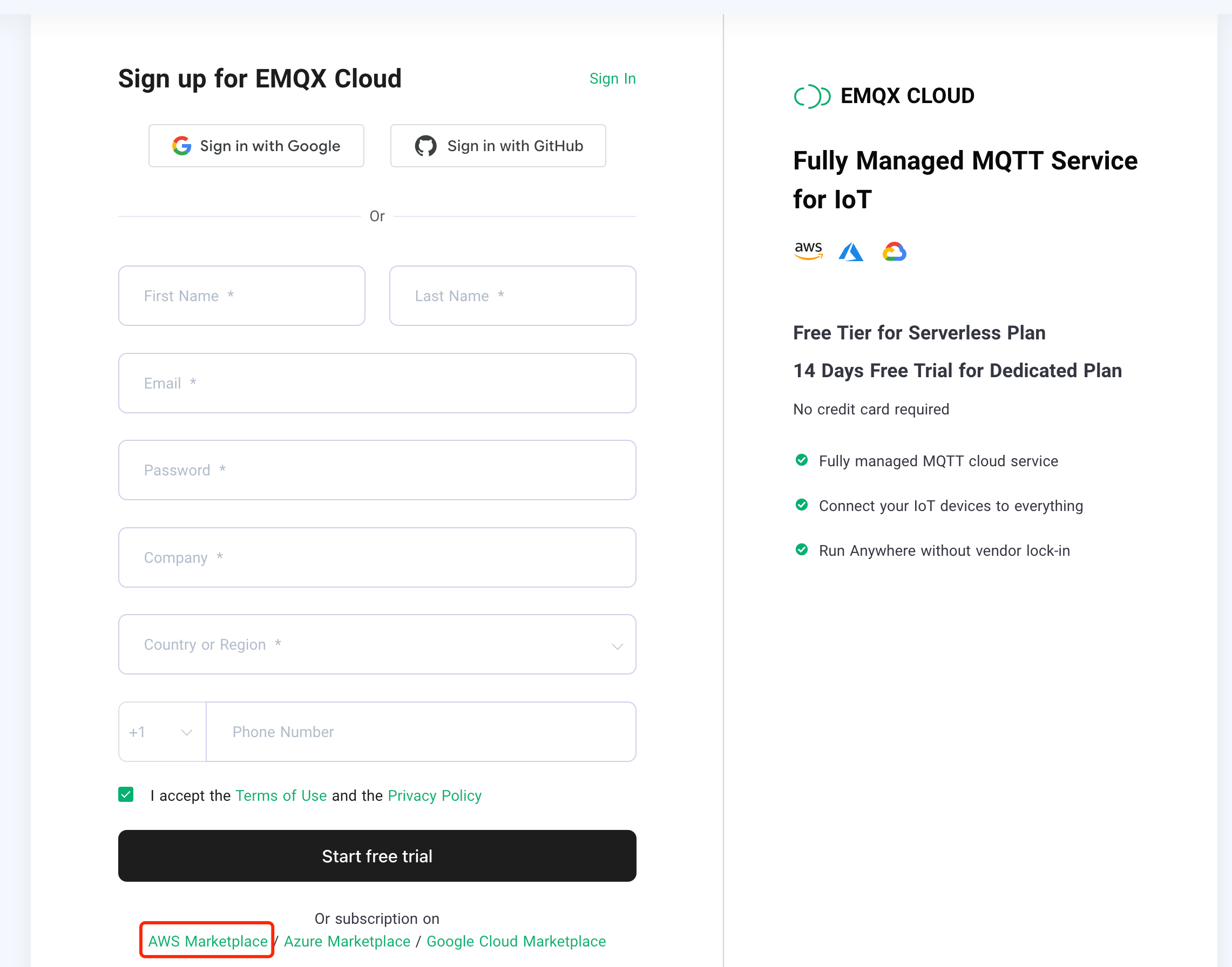Image resolution: width=1232 pixels, height=967 pixels.
Task: Open the AWS Marketplace link
Action: point(207,941)
